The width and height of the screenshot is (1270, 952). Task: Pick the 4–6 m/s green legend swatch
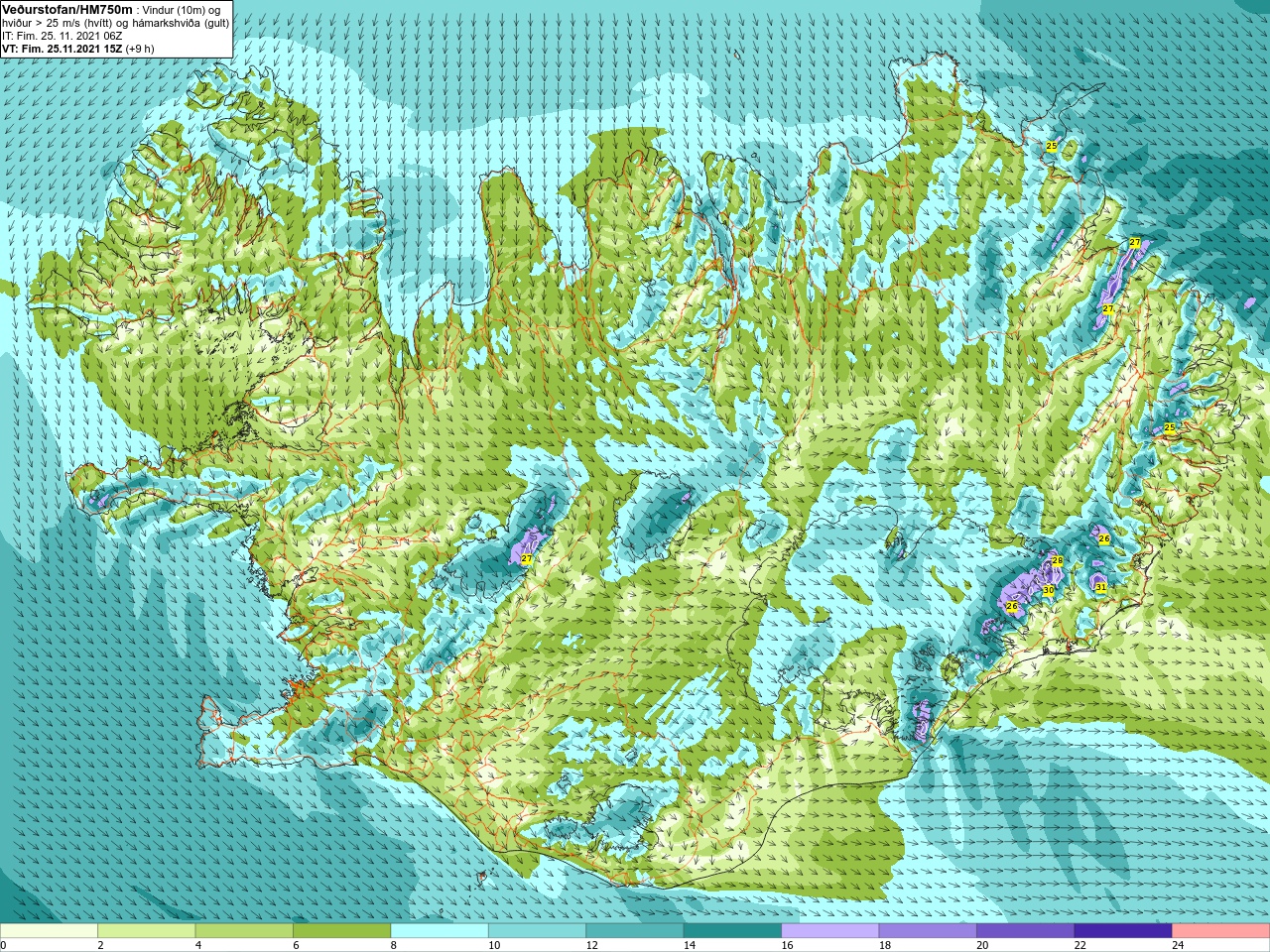[244, 931]
